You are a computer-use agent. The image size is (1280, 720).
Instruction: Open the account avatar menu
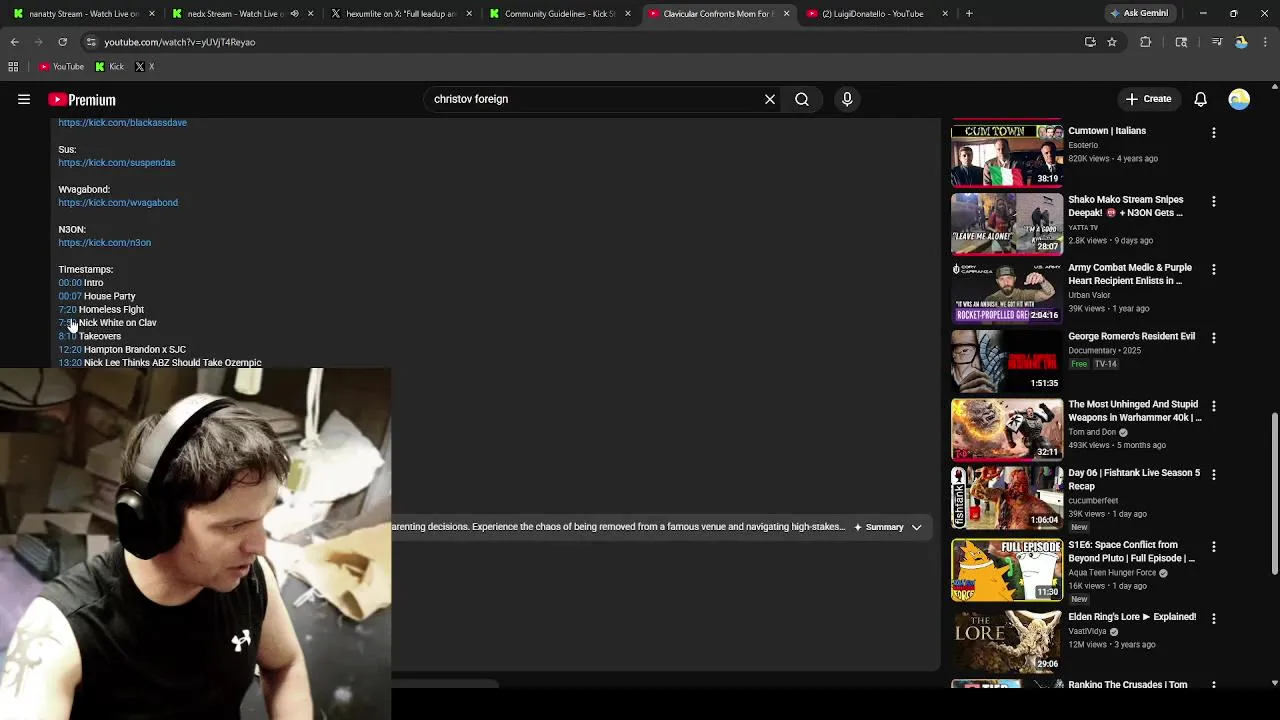pos(1239,99)
